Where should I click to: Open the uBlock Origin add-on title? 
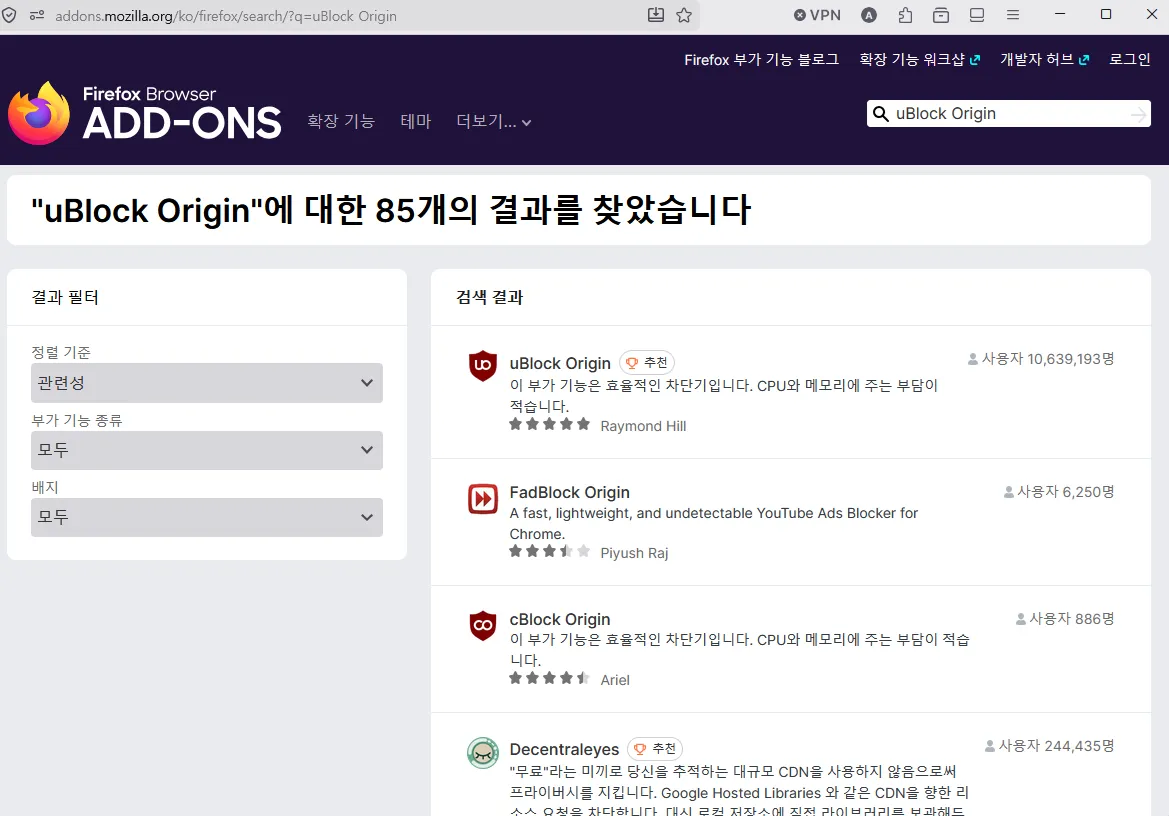point(560,364)
